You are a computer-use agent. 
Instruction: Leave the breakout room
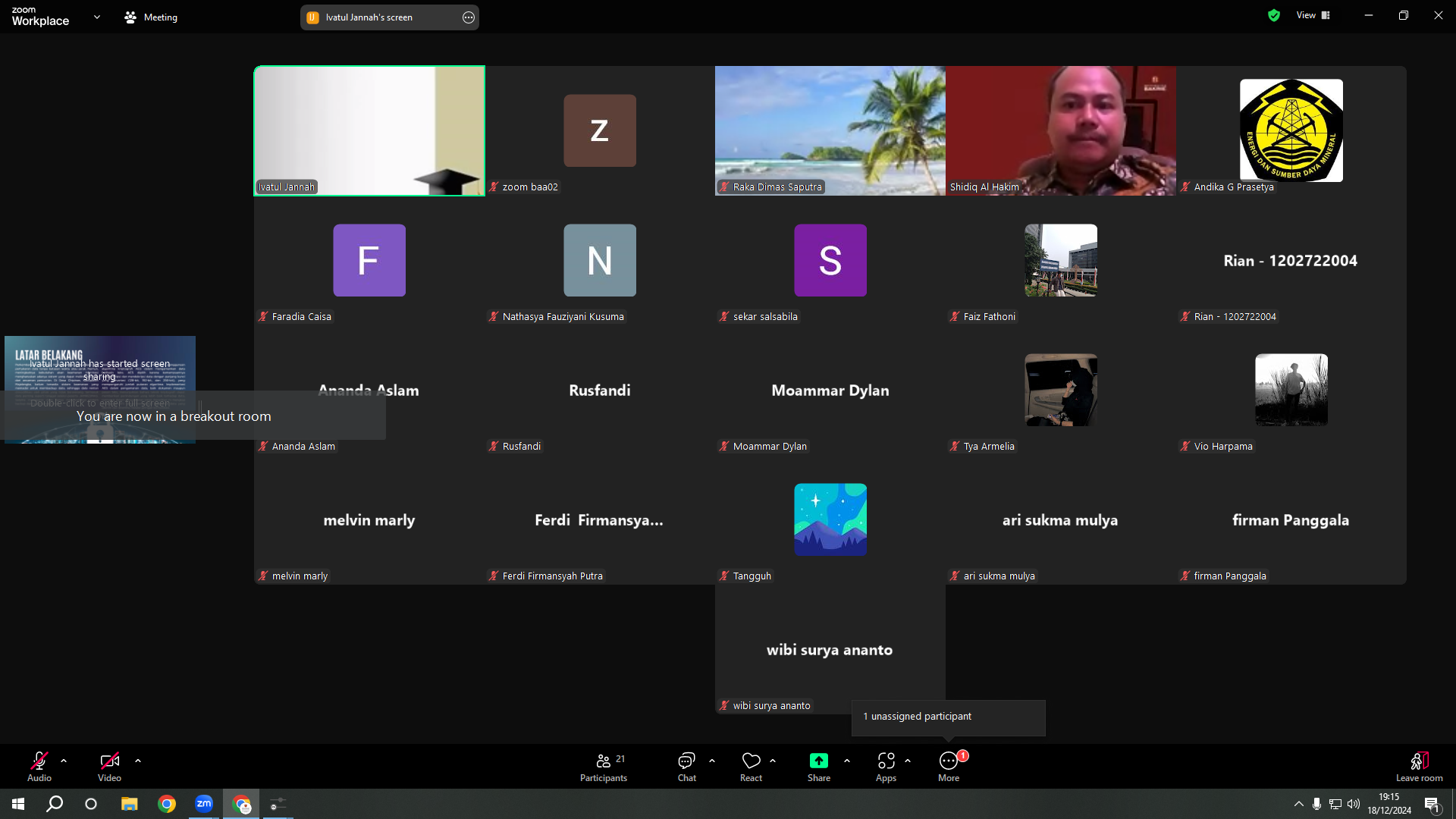[x=1420, y=766]
